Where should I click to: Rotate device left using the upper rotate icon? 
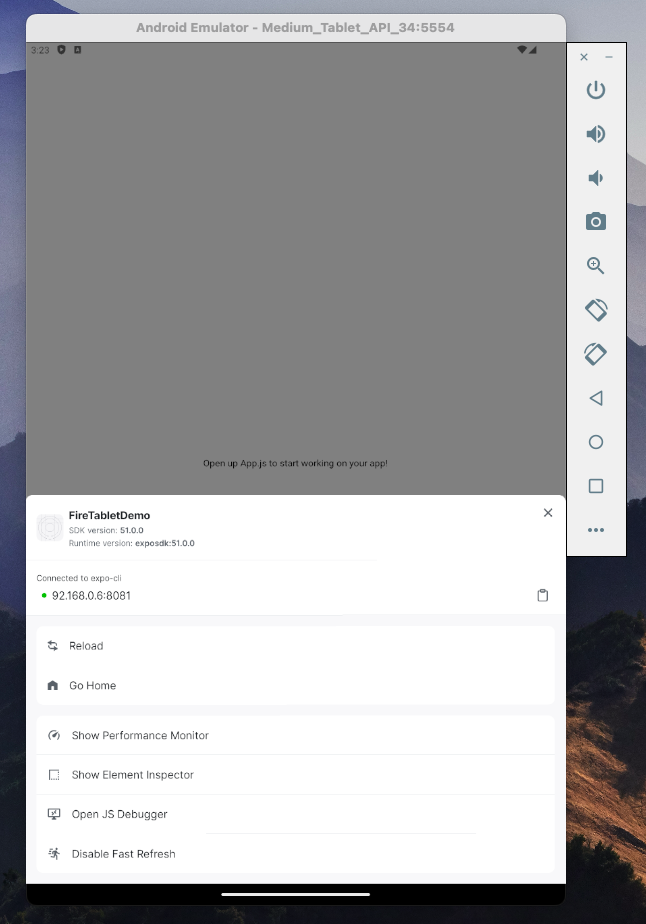coord(596,310)
